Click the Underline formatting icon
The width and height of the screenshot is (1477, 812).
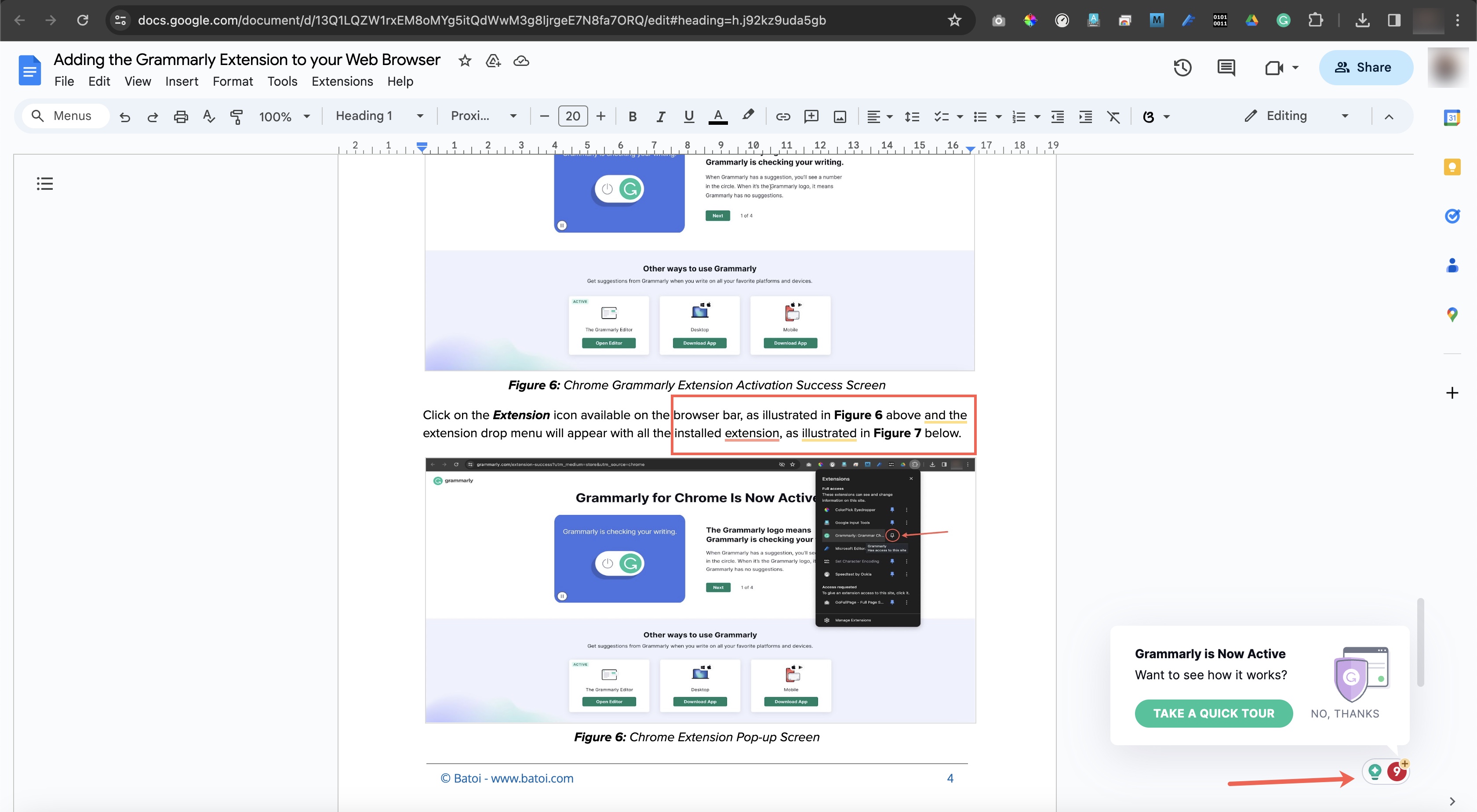click(688, 117)
